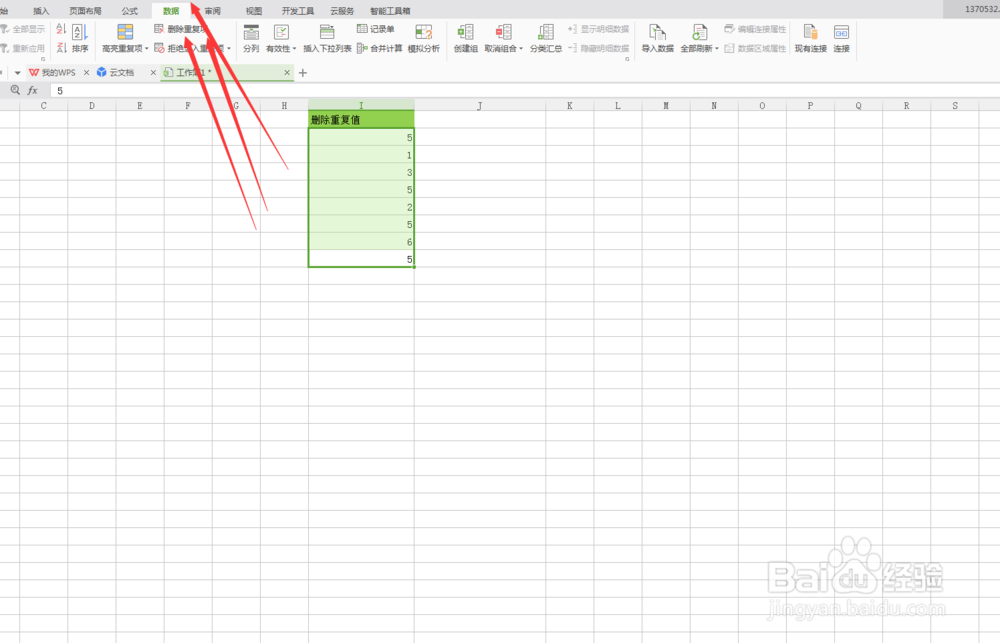Click the magnifier icon beside the formula bar

15,90
